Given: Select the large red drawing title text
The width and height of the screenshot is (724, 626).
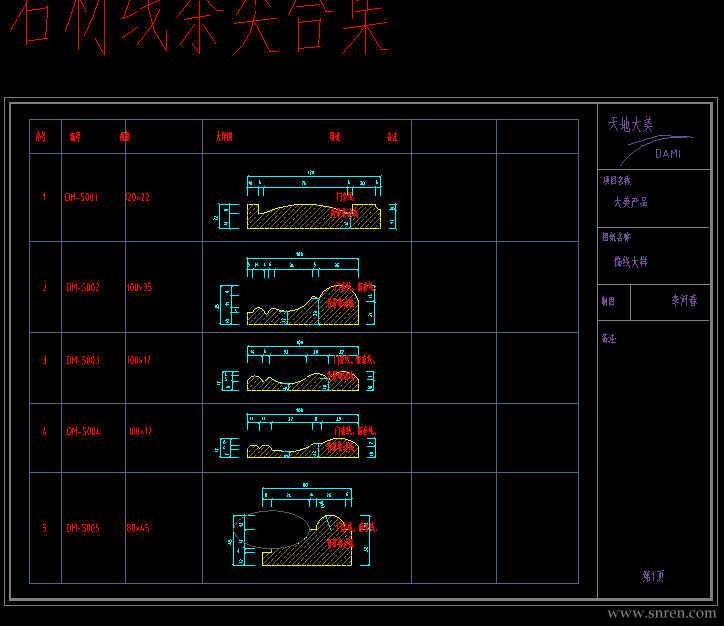Looking at the screenshot, I should [x=199, y=26].
